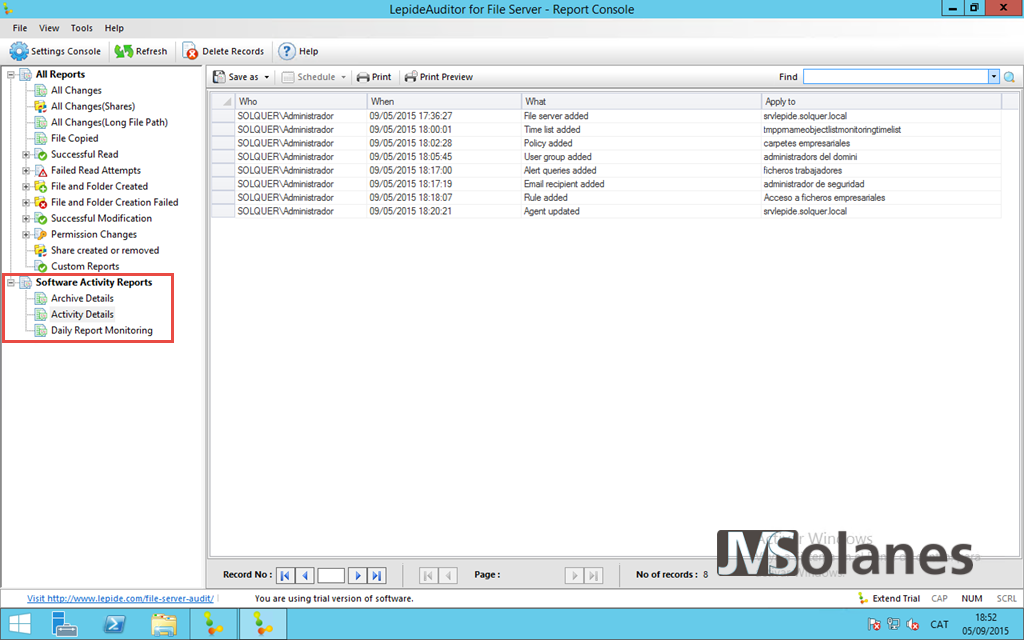The height and width of the screenshot is (640, 1024).
Task: Click the timestamp '09/05/2015 18:20:21'
Action: [410, 212]
